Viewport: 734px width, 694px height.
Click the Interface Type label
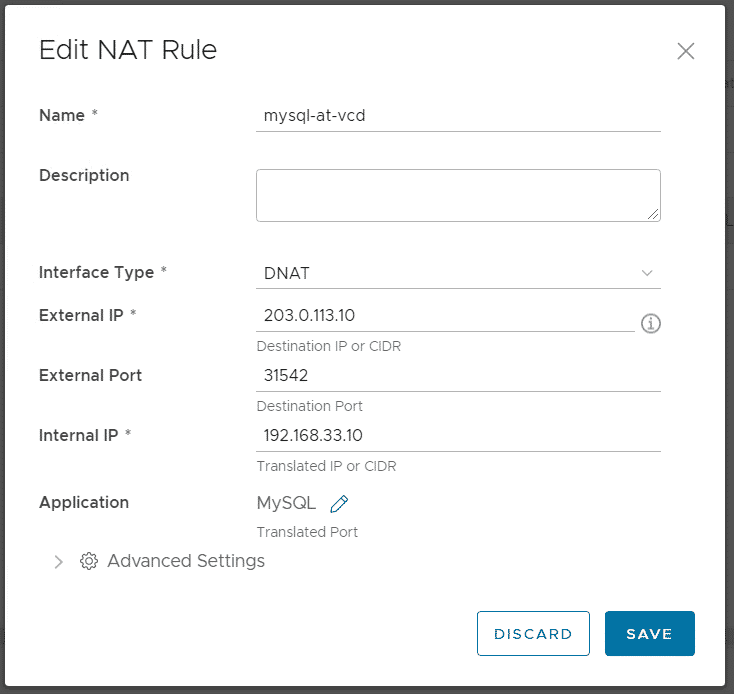(x=96, y=272)
